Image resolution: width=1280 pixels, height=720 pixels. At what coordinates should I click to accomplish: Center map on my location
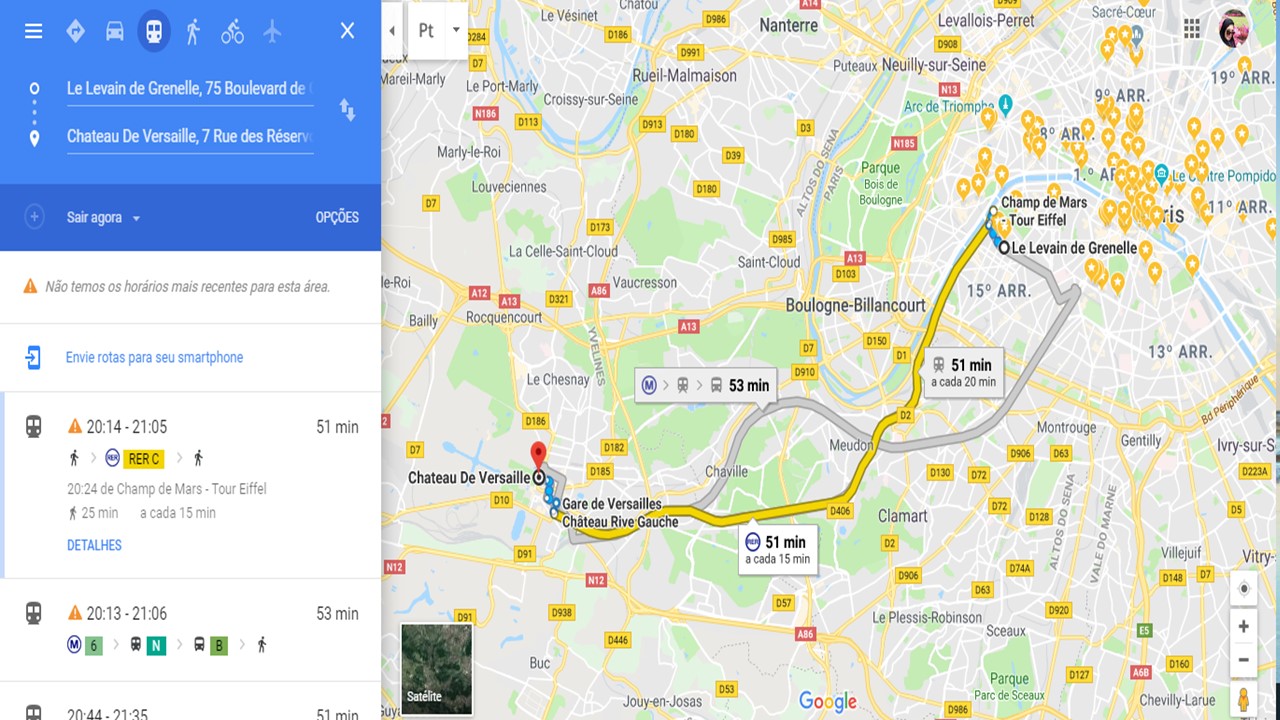(x=1244, y=589)
